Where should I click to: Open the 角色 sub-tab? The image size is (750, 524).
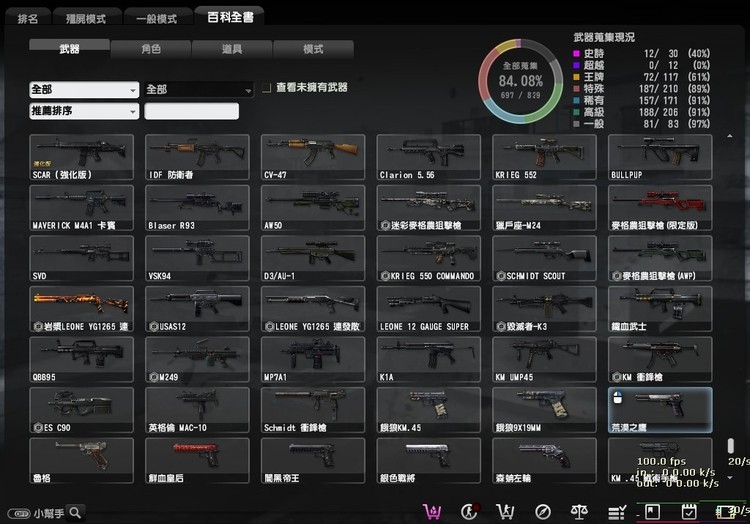[151, 49]
